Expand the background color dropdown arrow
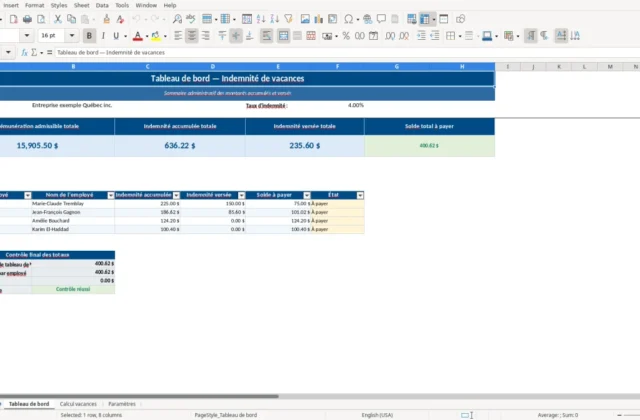640x420 pixels. click(165, 36)
